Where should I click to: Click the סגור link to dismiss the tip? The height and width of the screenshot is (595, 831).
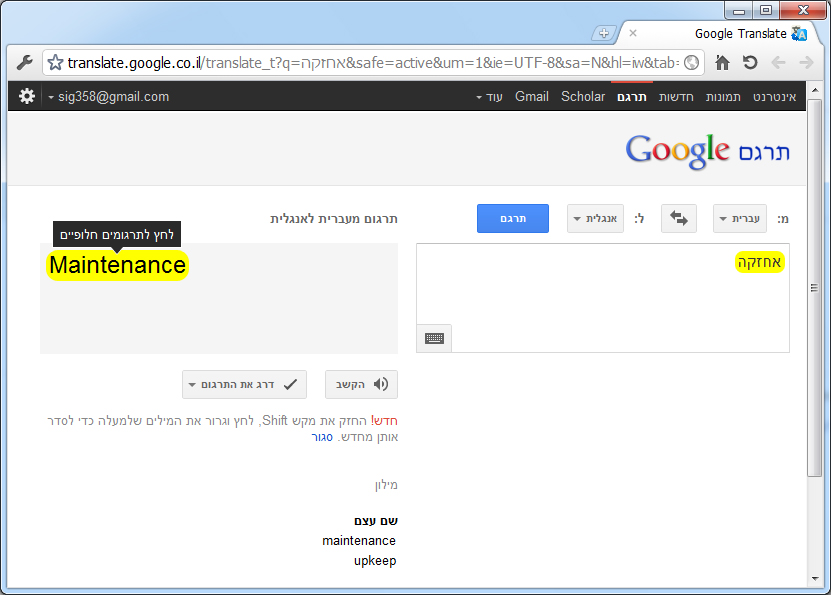pyautogui.click(x=322, y=437)
